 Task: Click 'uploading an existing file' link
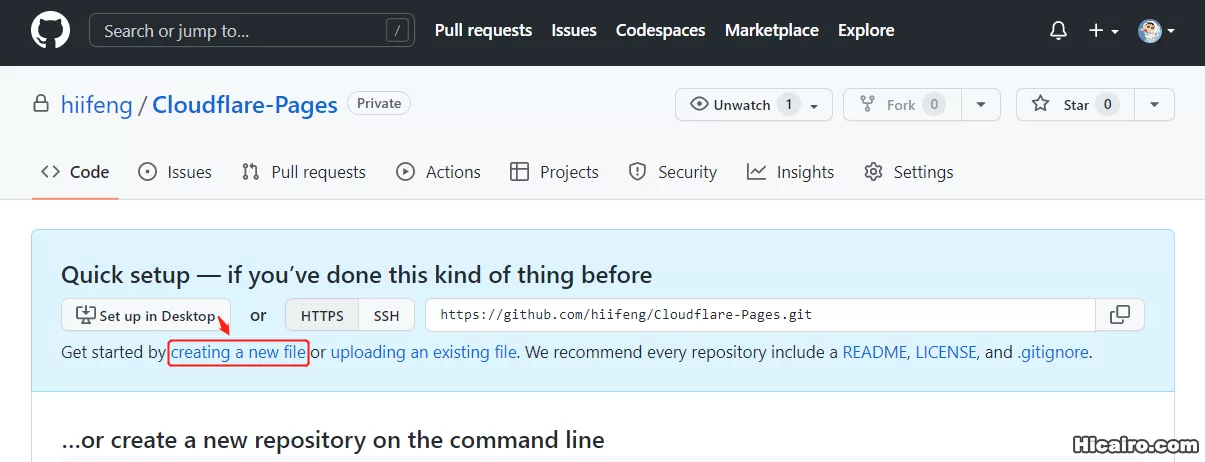click(x=424, y=352)
